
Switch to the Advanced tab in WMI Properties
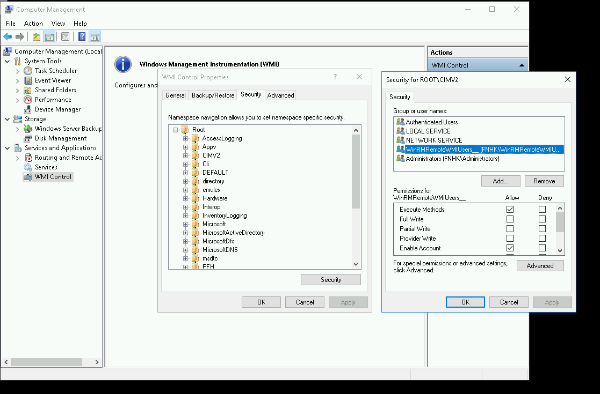click(280, 95)
